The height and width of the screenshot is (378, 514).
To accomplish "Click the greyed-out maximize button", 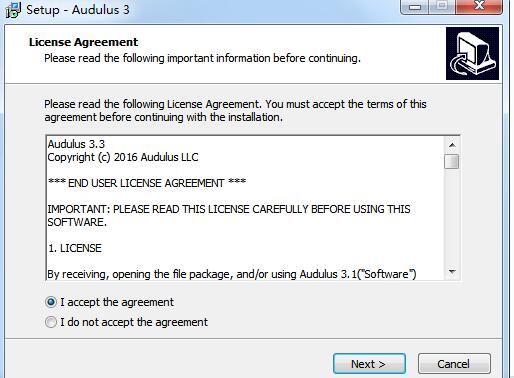I will tap(442, 7).
